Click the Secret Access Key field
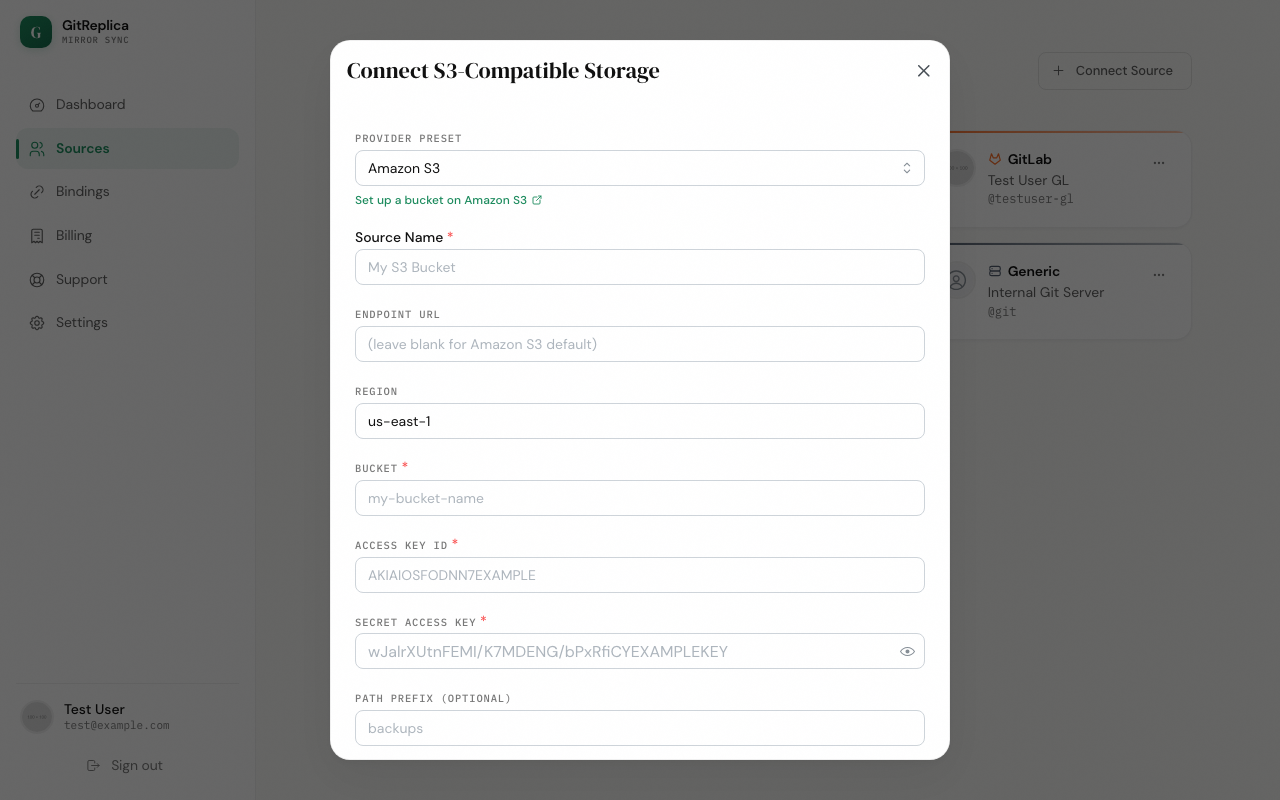Viewport: 1280px width, 800px height. pos(639,651)
